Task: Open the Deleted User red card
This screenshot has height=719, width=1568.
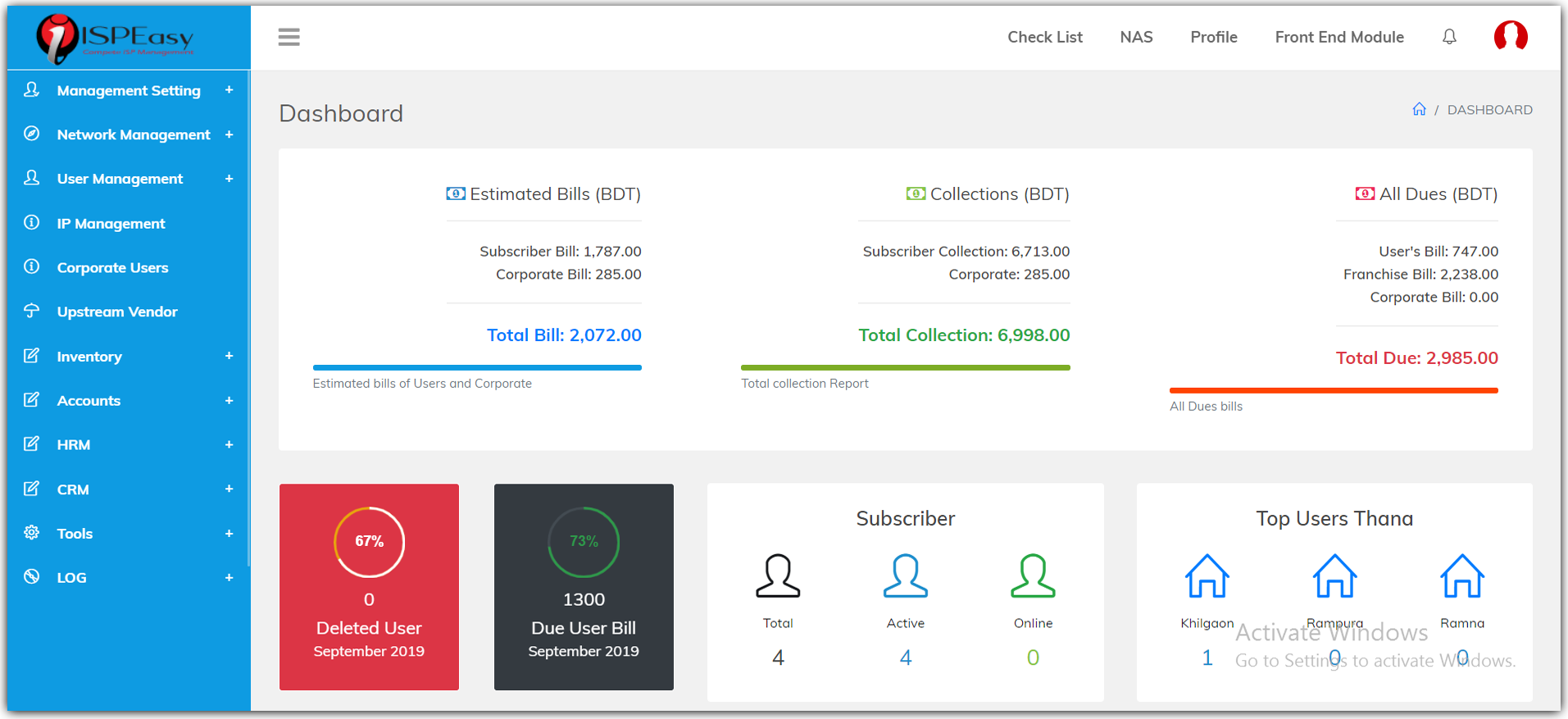Action: (x=369, y=587)
